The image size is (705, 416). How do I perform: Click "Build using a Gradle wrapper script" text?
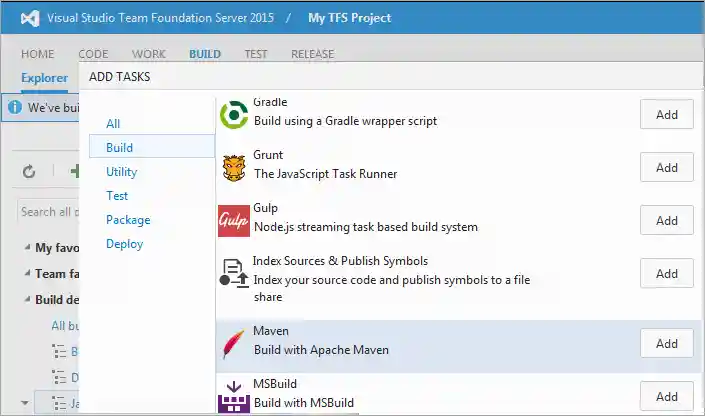(x=345, y=121)
